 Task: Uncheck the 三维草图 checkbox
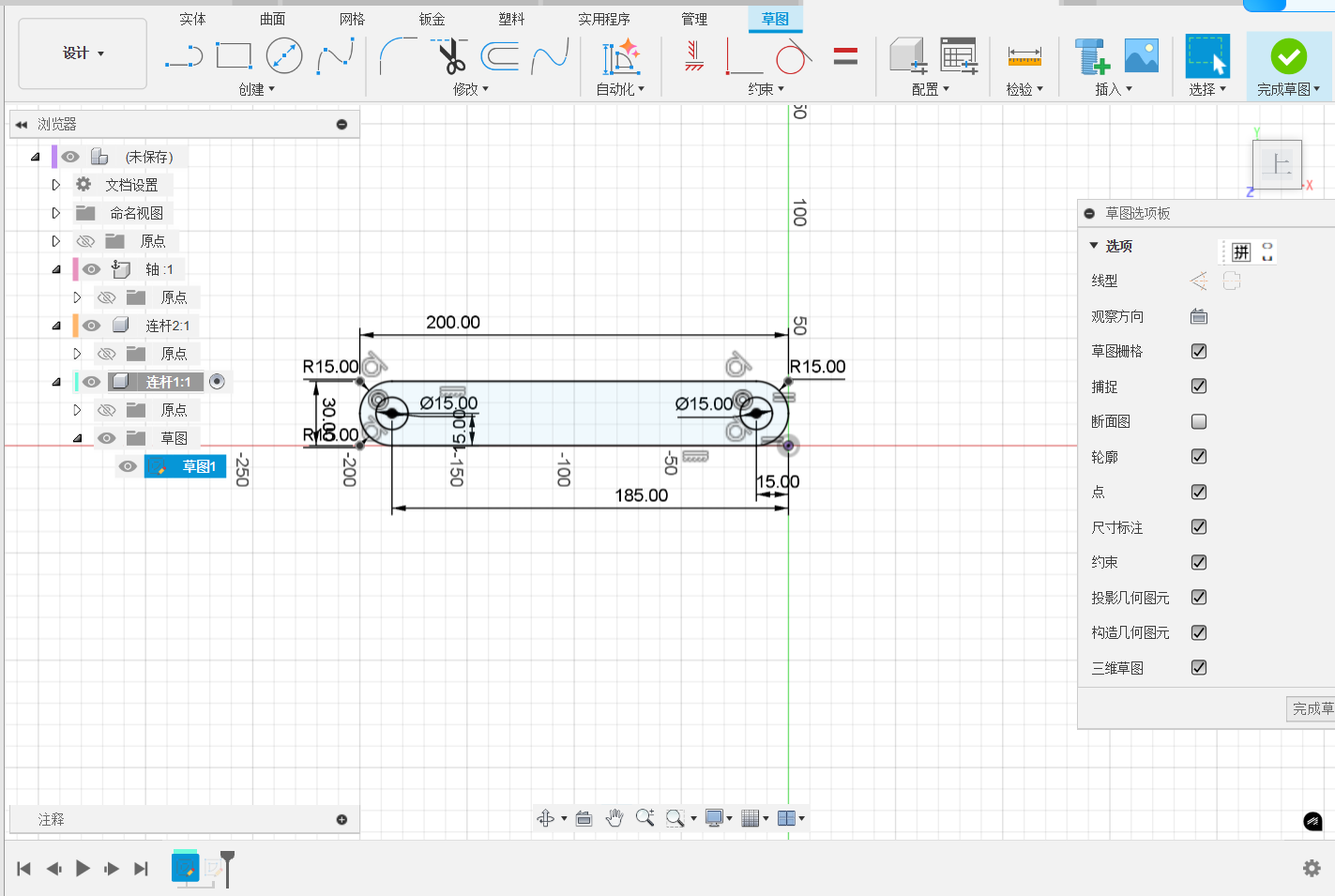[x=1199, y=667]
